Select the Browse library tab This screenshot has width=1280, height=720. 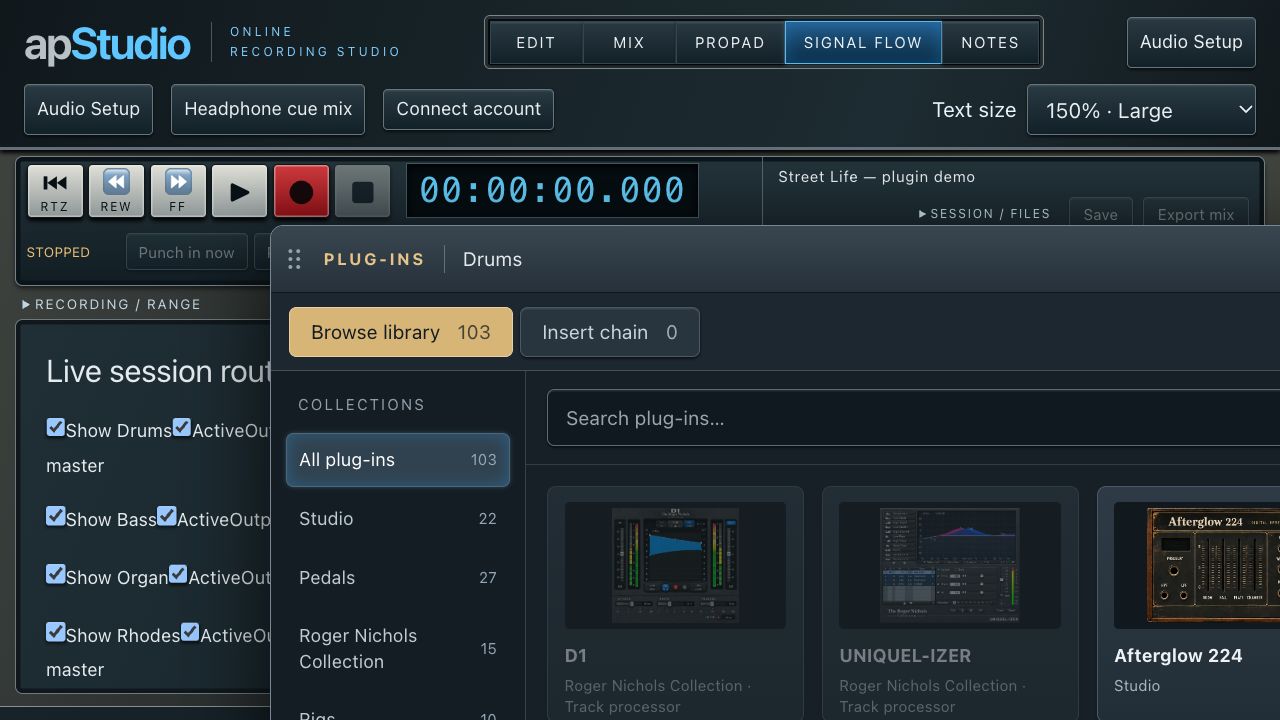[x=401, y=332]
